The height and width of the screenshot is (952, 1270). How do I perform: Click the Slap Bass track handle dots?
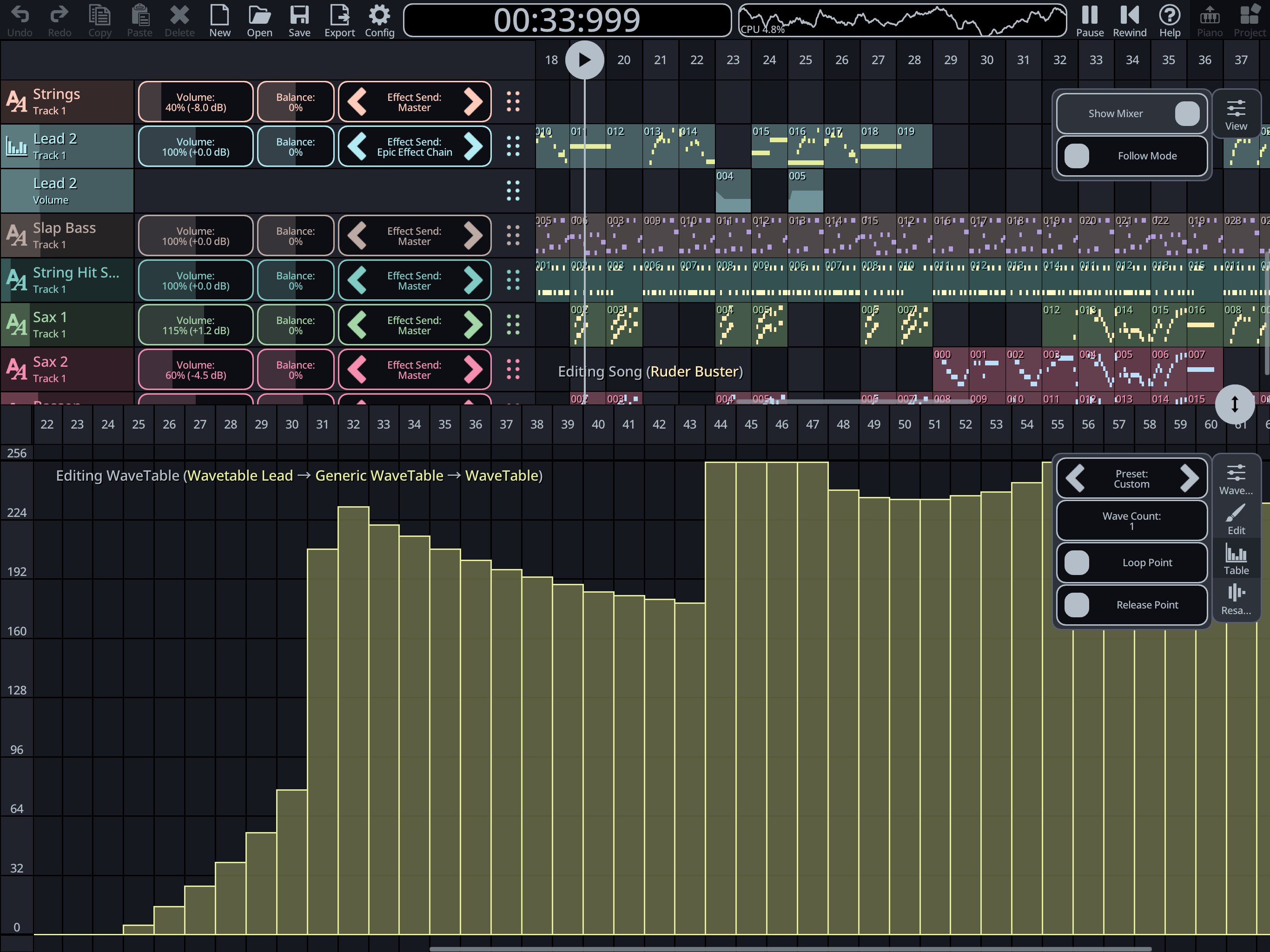click(513, 235)
